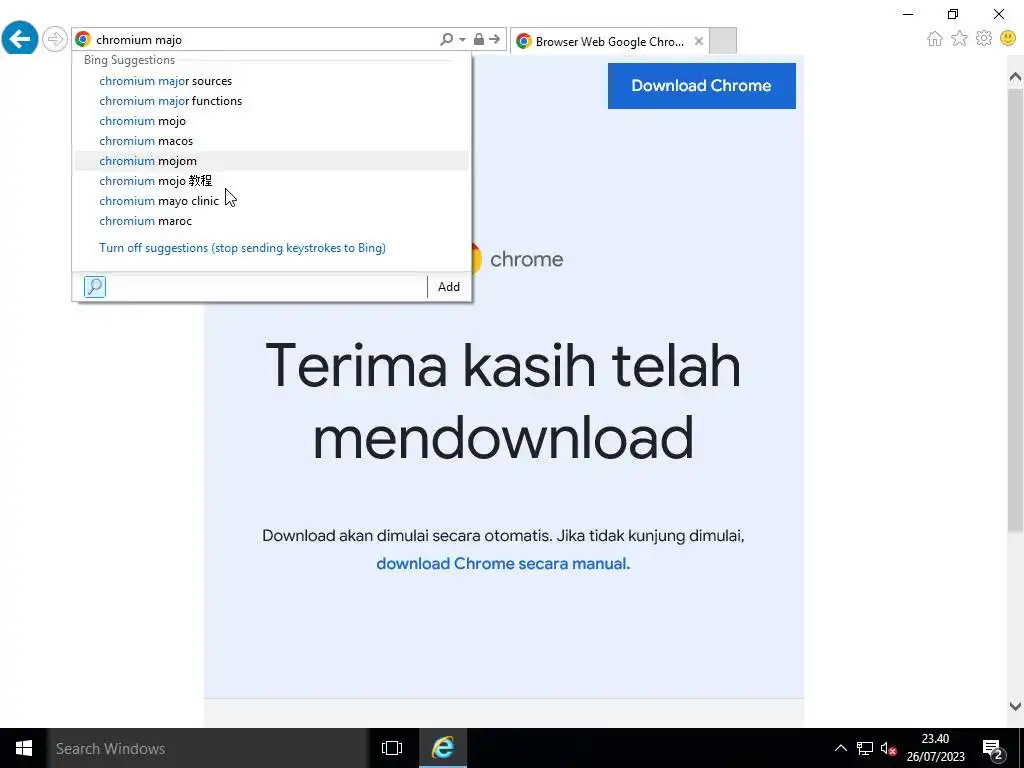Open the Tools gear icon

coord(984,39)
